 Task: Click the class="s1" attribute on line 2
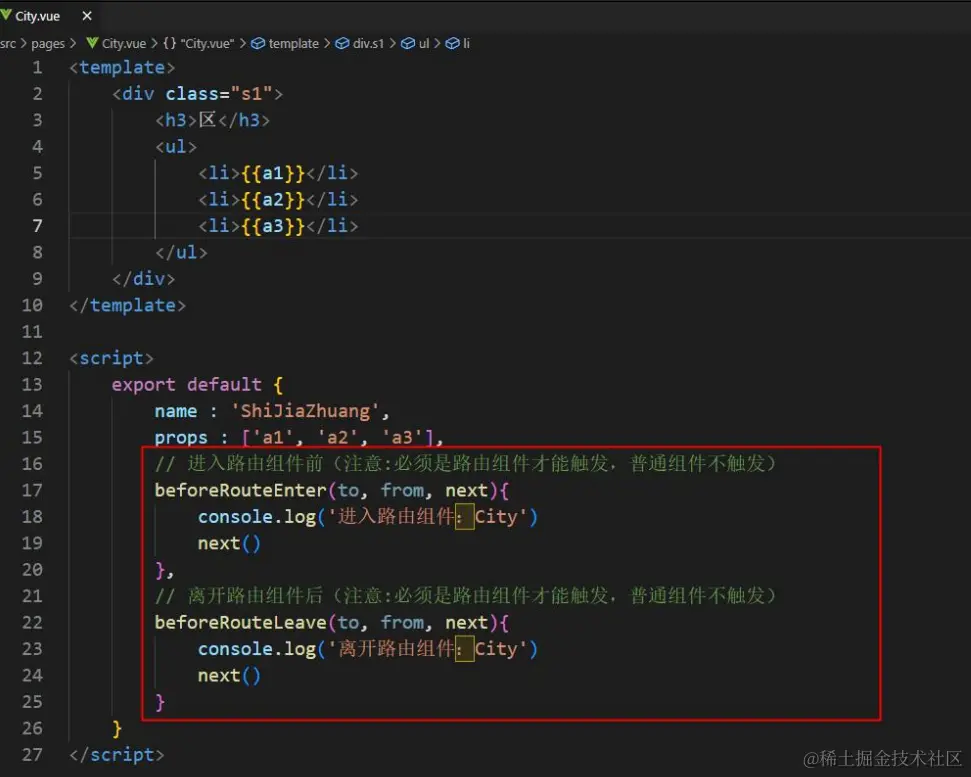coord(219,94)
